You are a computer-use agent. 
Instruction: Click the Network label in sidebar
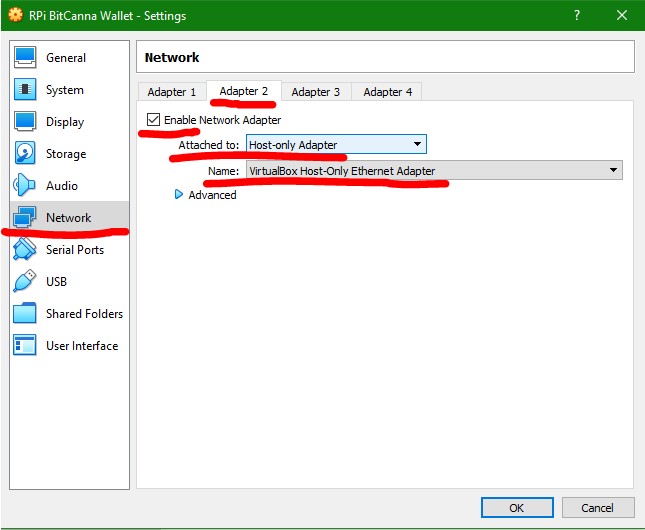click(x=68, y=217)
